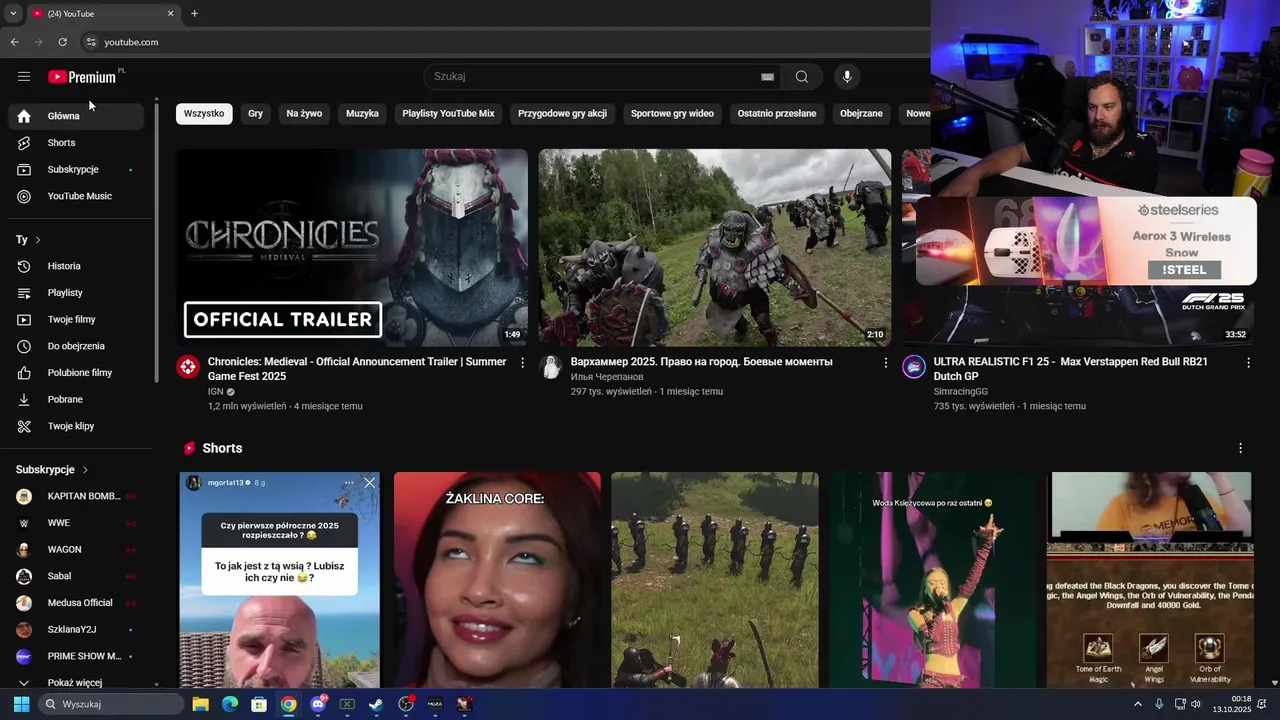
Task: Open Chronicles: Medieval video title link
Action: click(x=357, y=369)
